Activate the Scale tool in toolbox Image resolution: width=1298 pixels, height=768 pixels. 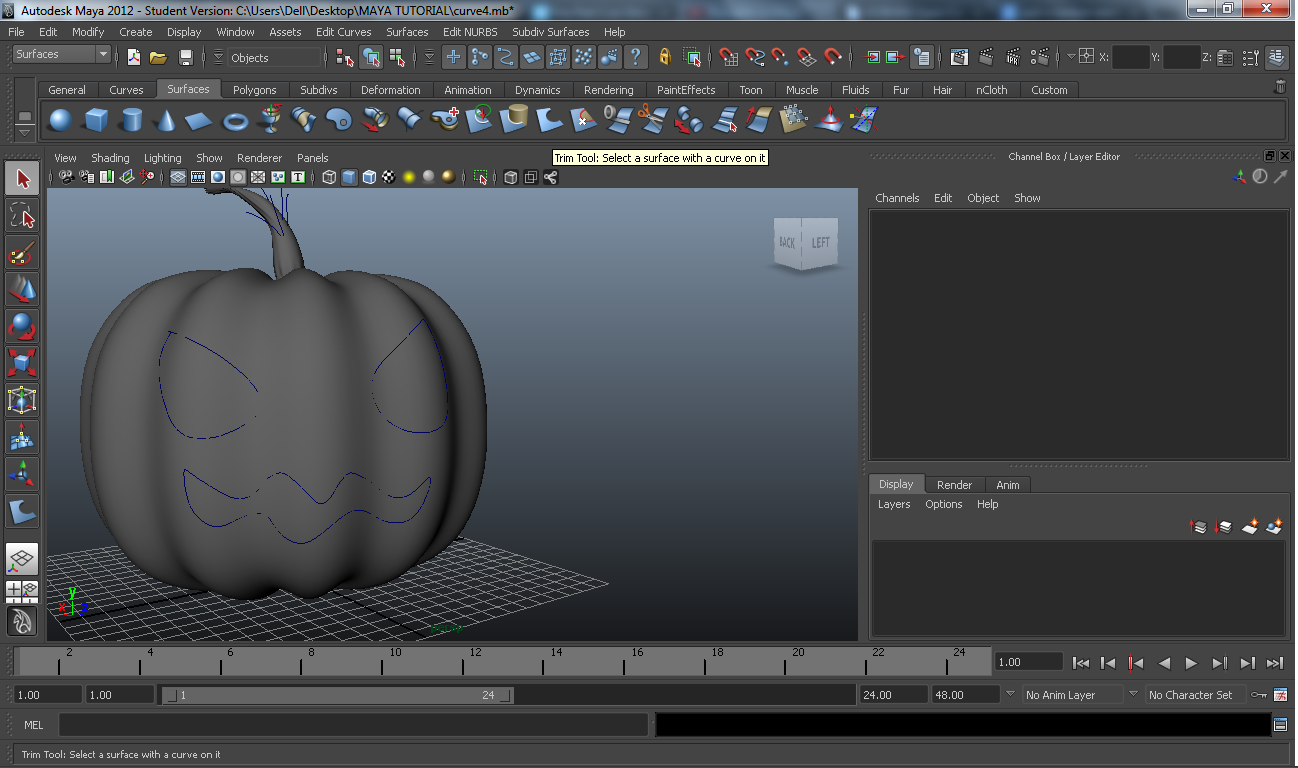(x=22, y=363)
